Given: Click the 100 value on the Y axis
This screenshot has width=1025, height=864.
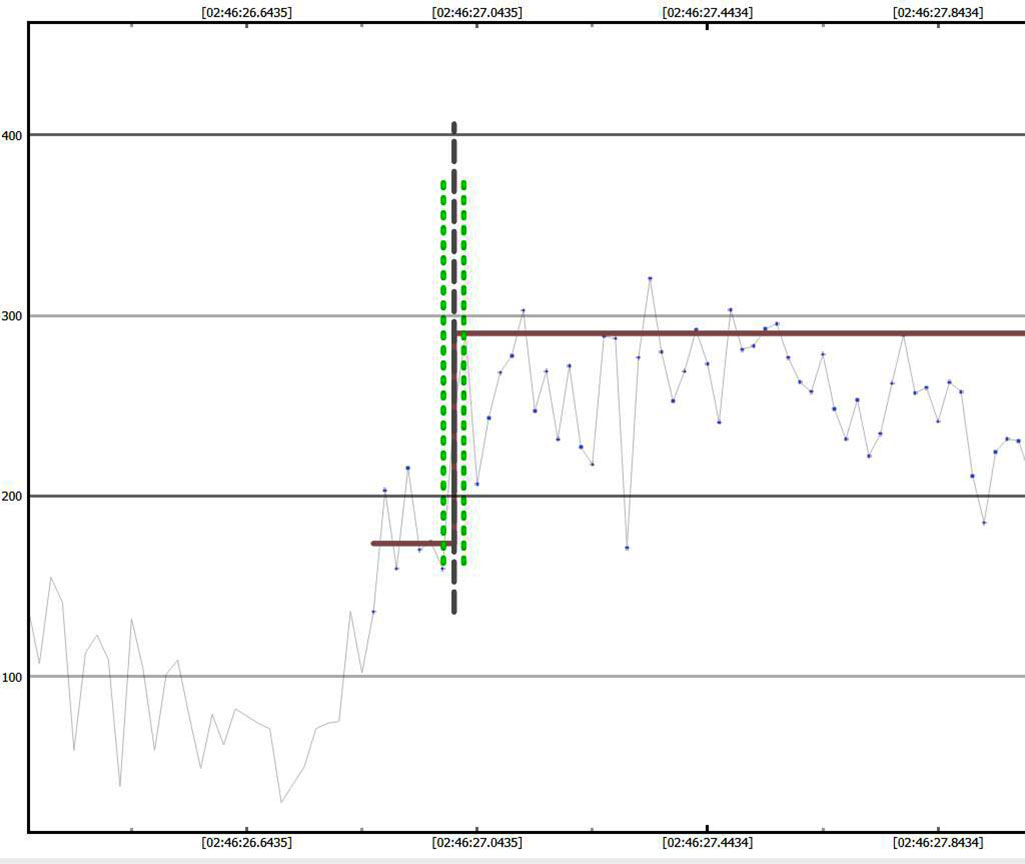Looking at the screenshot, I should [x=12, y=677].
